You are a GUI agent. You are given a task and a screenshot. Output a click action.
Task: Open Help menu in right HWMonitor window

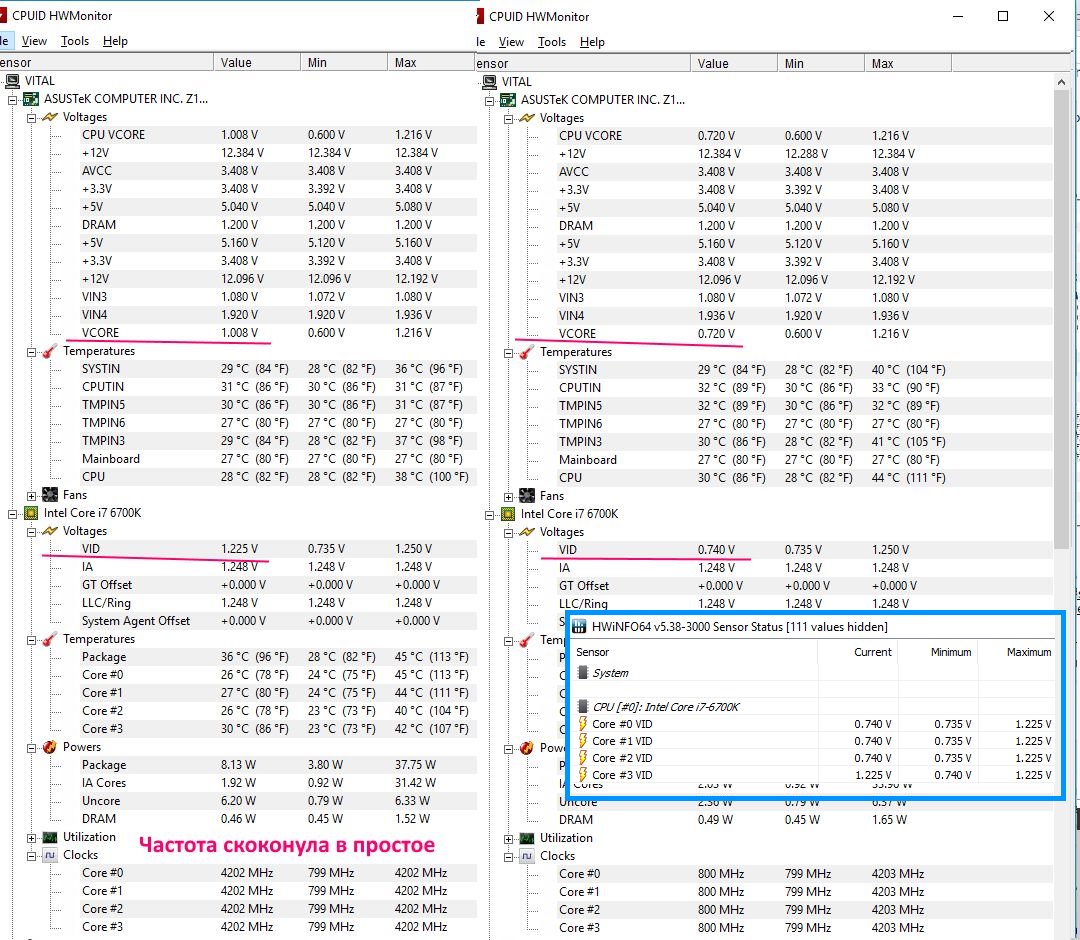click(592, 43)
